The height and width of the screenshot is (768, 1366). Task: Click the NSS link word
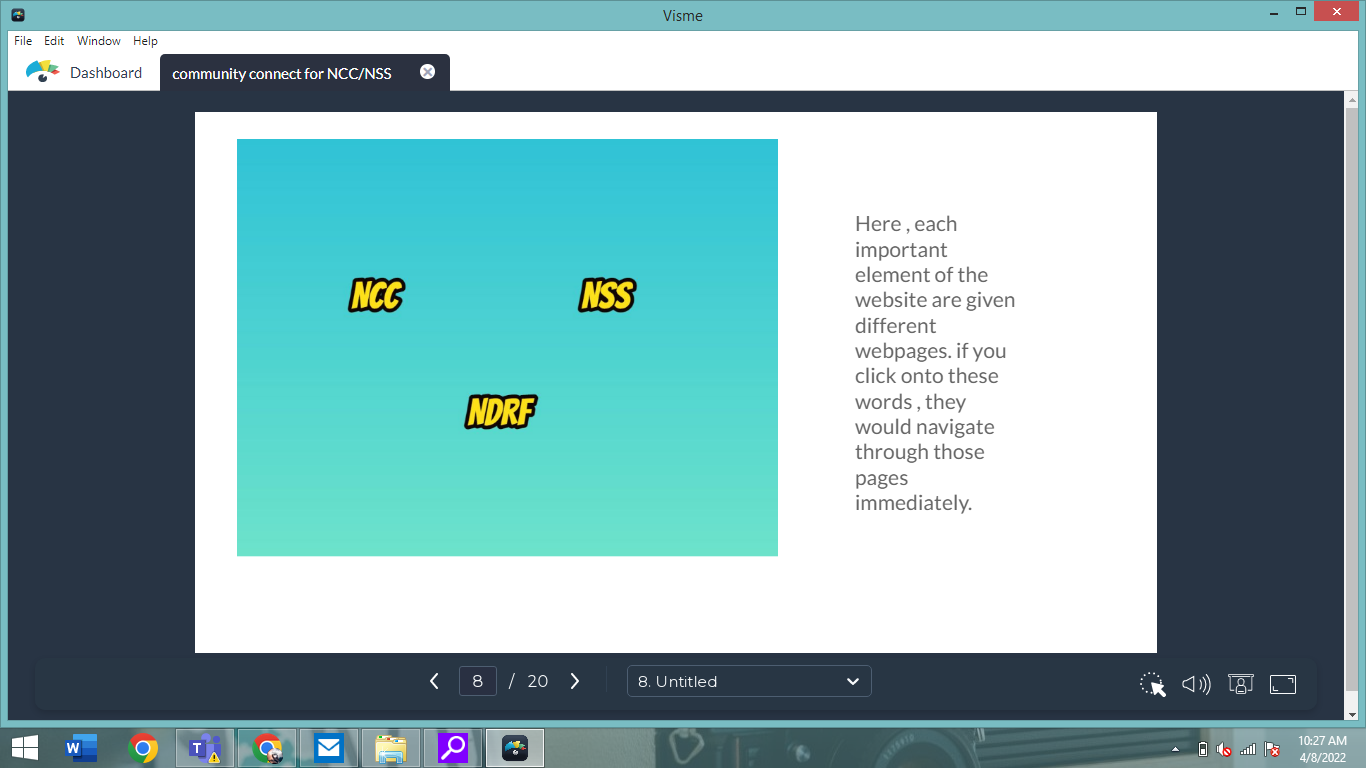pos(607,295)
